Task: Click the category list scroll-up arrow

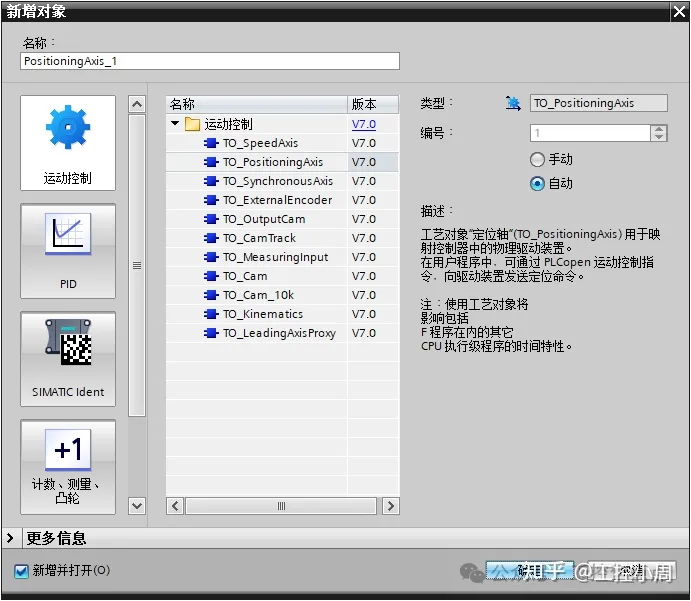Action: [137, 104]
